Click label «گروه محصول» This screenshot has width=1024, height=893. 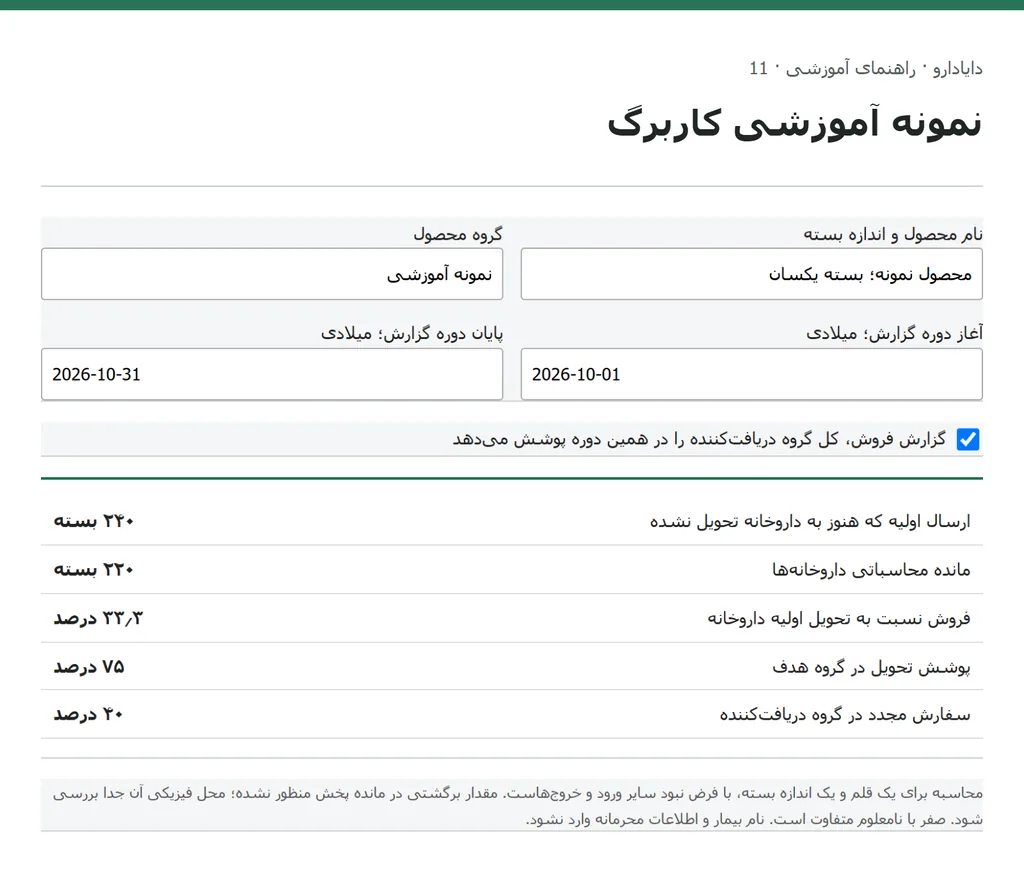point(458,234)
